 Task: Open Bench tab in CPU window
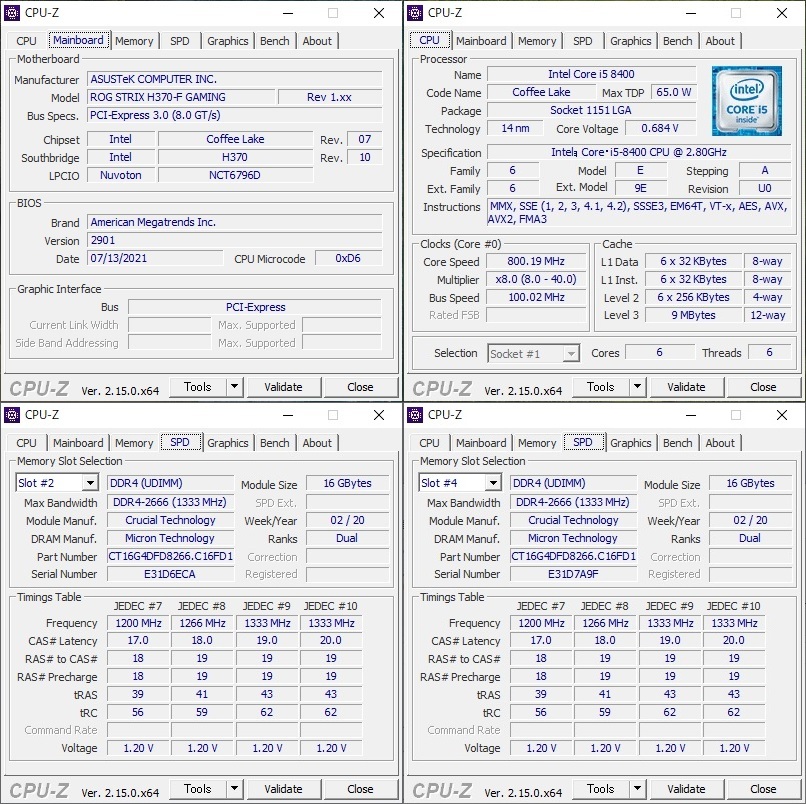(677, 41)
